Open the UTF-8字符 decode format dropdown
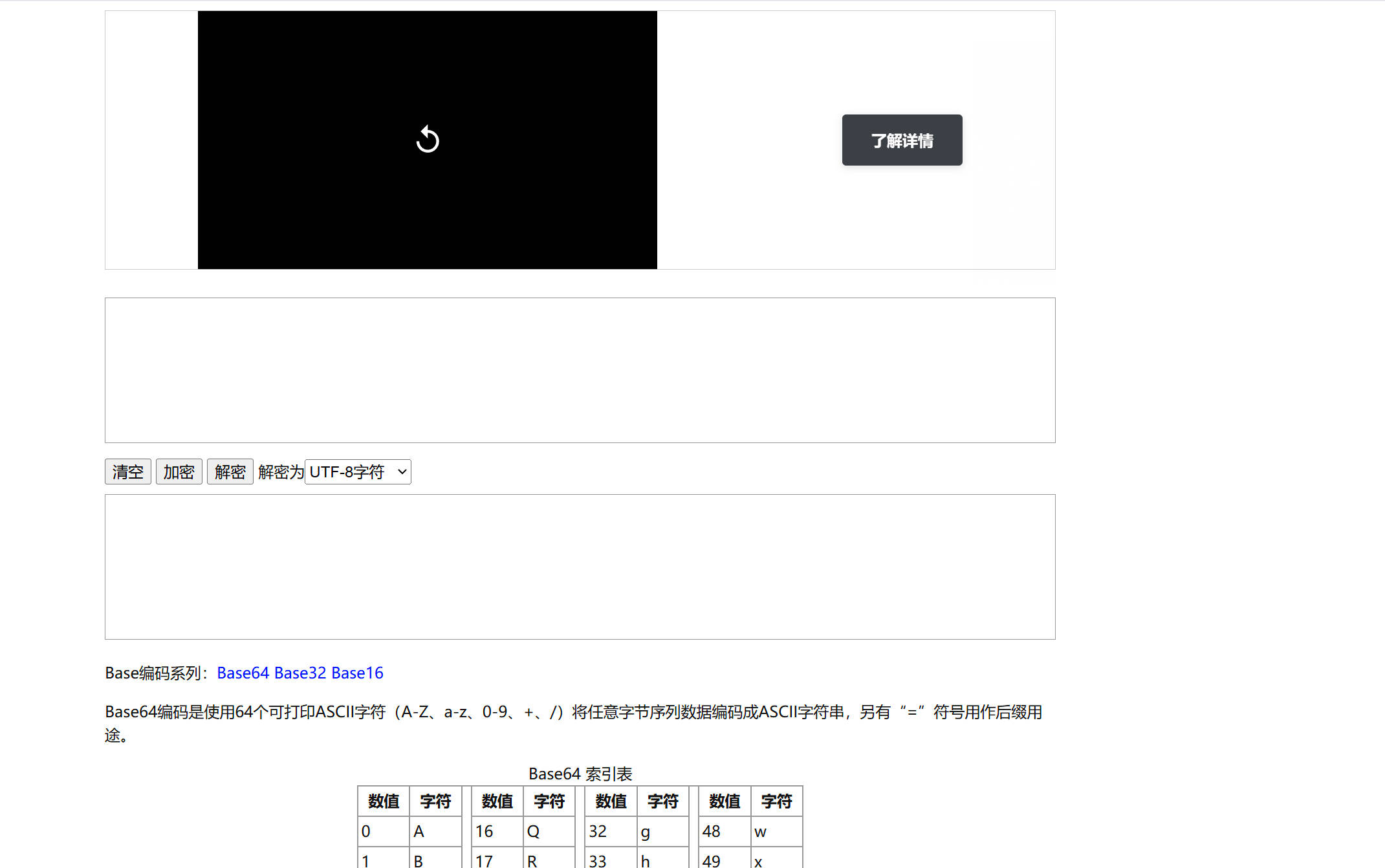This screenshot has height=868, width=1385. [x=358, y=472]
